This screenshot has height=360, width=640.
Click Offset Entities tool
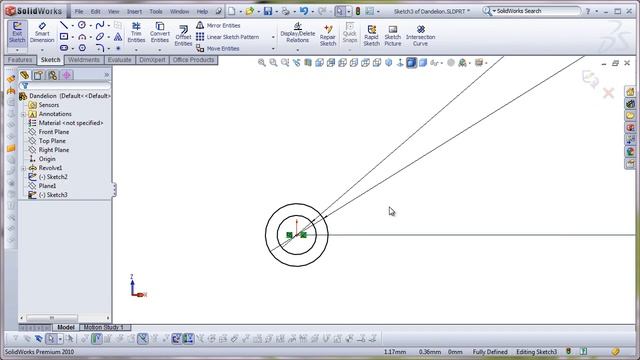coord(183,36)
